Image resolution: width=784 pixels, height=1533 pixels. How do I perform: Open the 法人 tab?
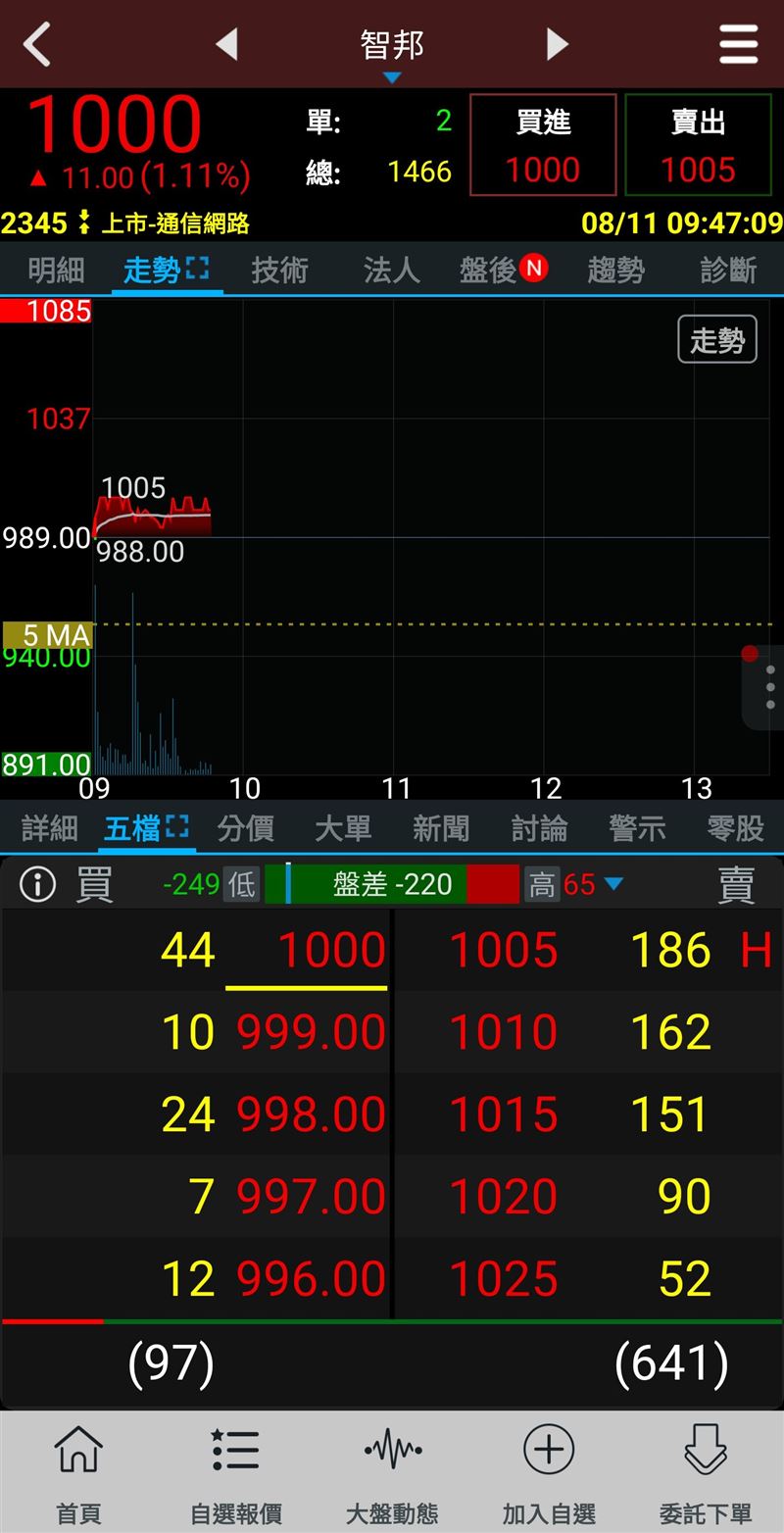pyautogui.click(x=392, y=270)
